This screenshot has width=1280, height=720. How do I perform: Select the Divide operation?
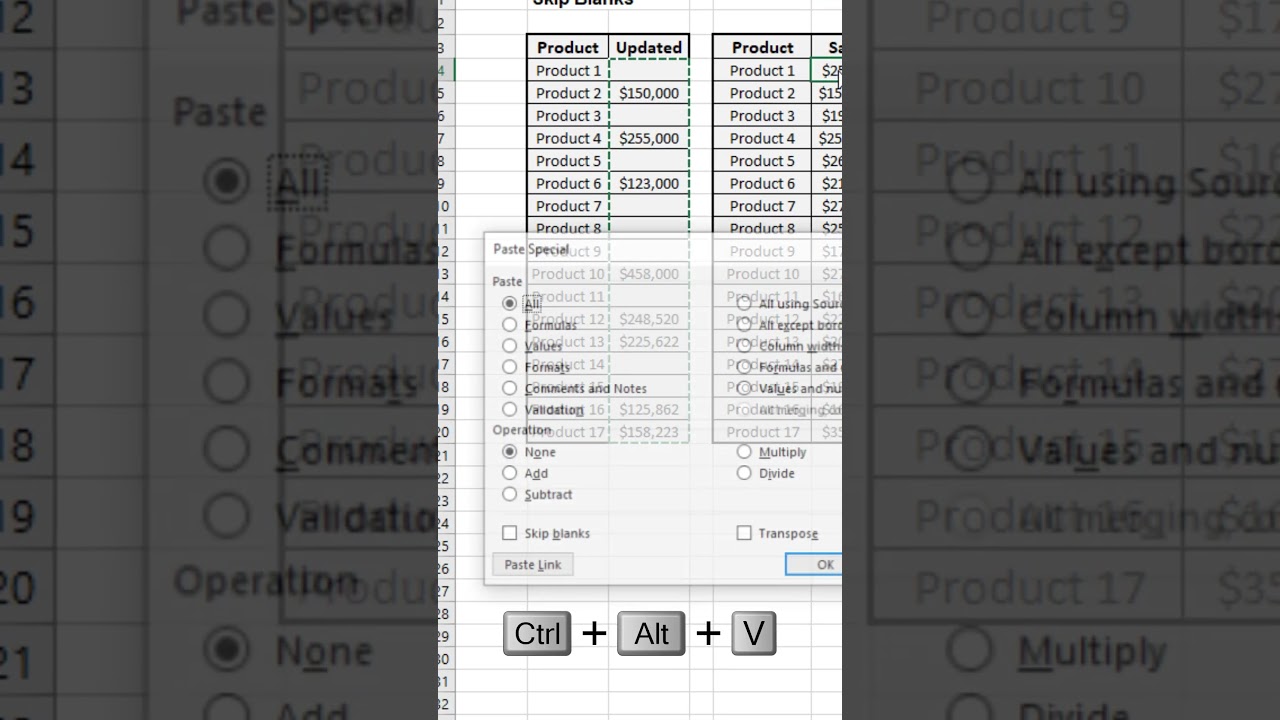click(744, 473)
